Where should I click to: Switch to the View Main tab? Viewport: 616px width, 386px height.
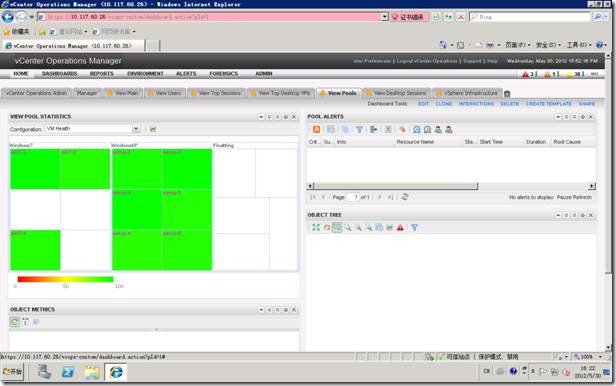(123, 93)
